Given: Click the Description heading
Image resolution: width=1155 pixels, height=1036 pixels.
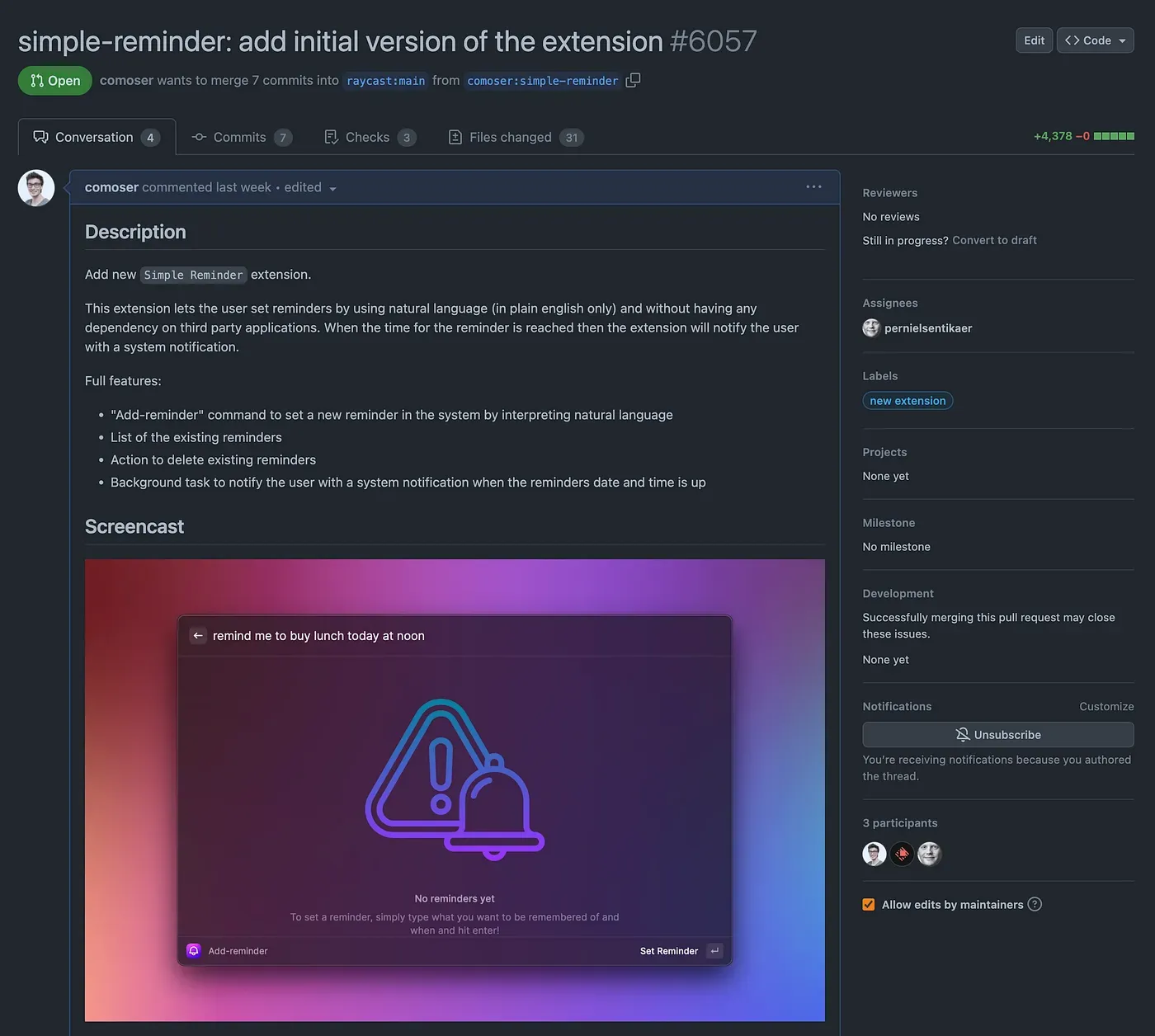Looking at the screenshot, I should 135,232.
